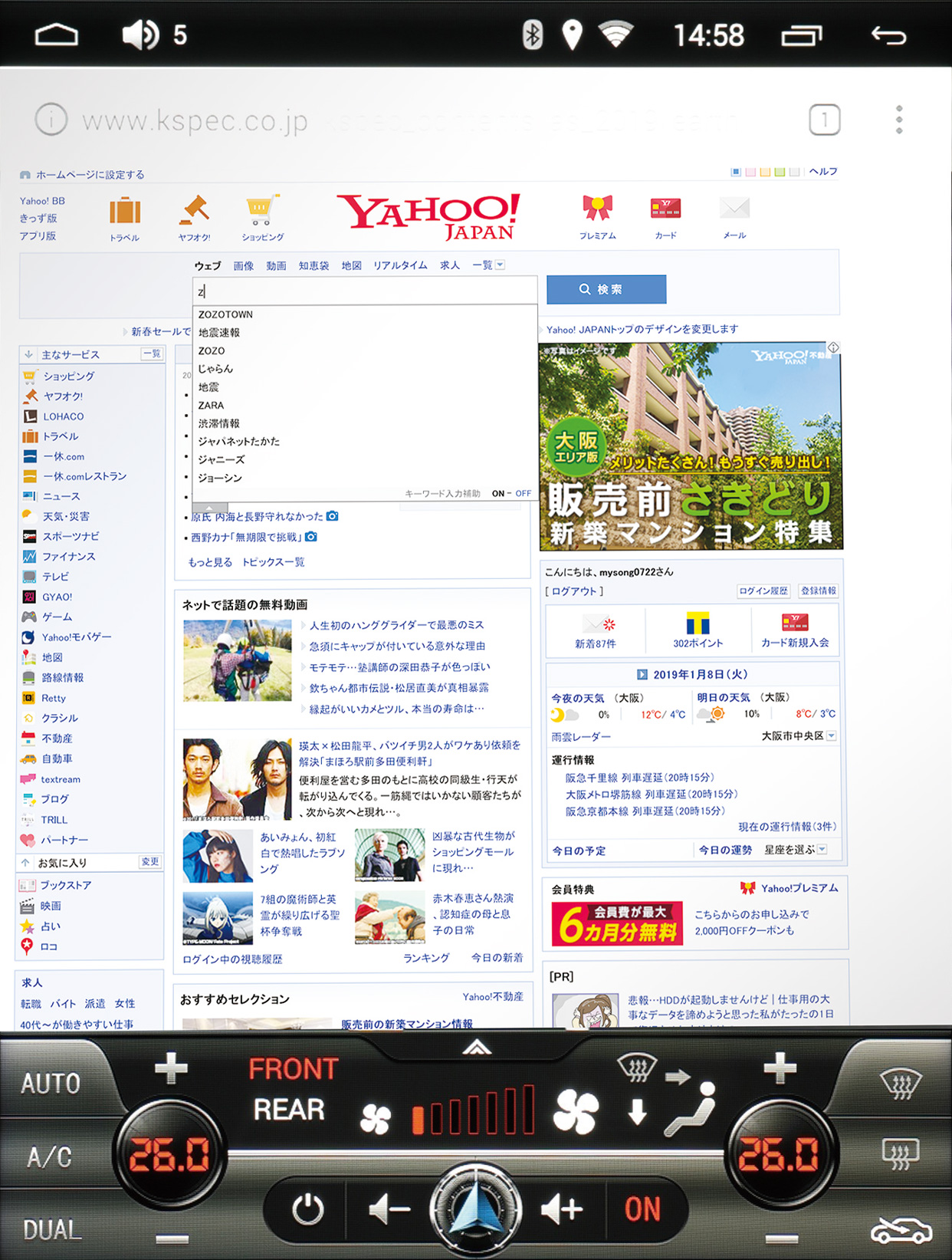Toggle DUAL zone mode
This screenshot has width=952, height=1260.
[52, 1230]
